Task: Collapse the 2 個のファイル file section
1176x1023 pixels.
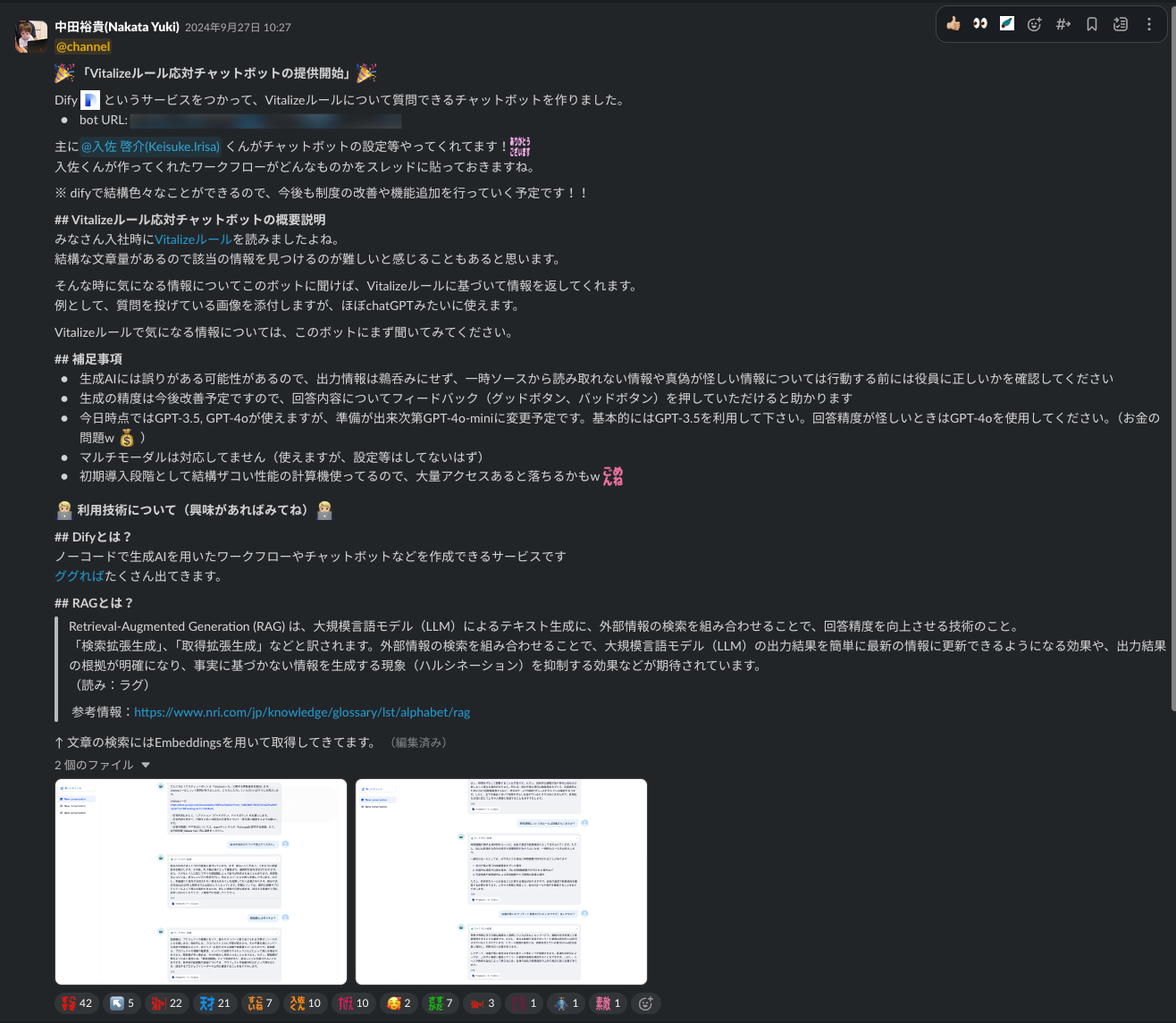Action: click(146, 765)
